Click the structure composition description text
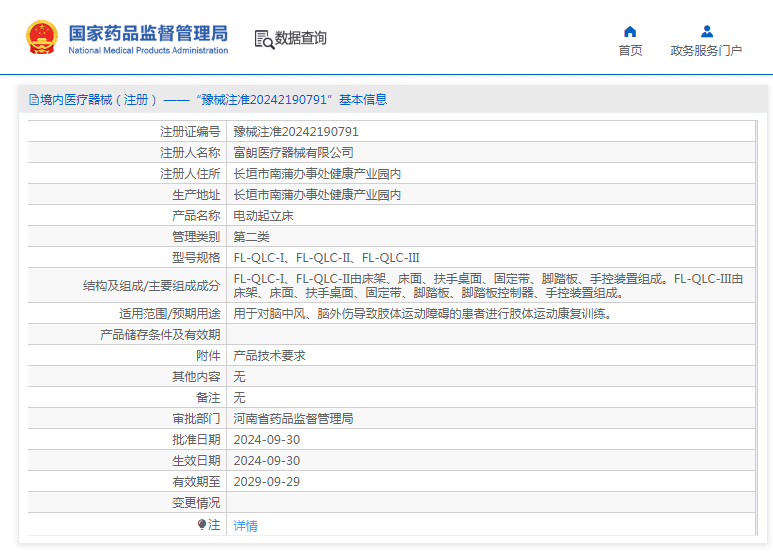The image size is (773, 557). point(488,286)
